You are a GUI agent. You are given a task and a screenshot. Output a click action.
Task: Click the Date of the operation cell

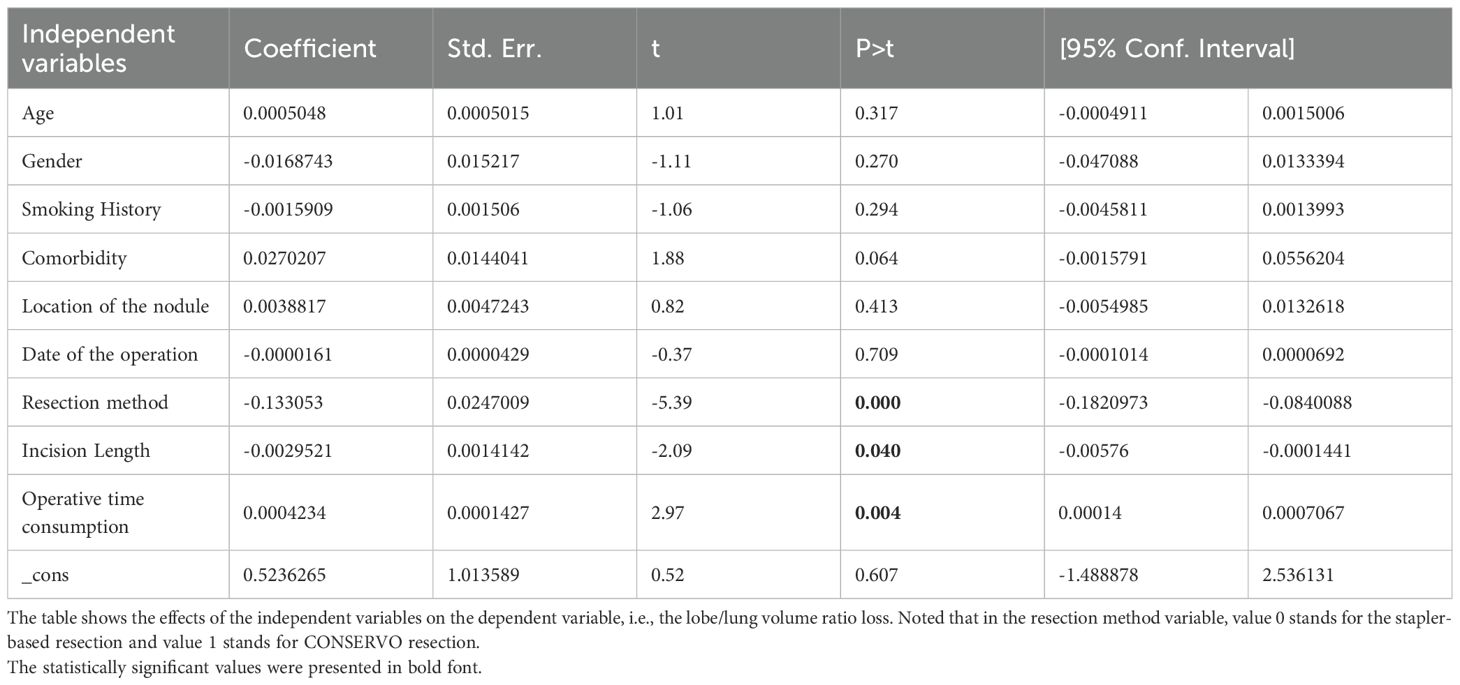pos(110,354)
